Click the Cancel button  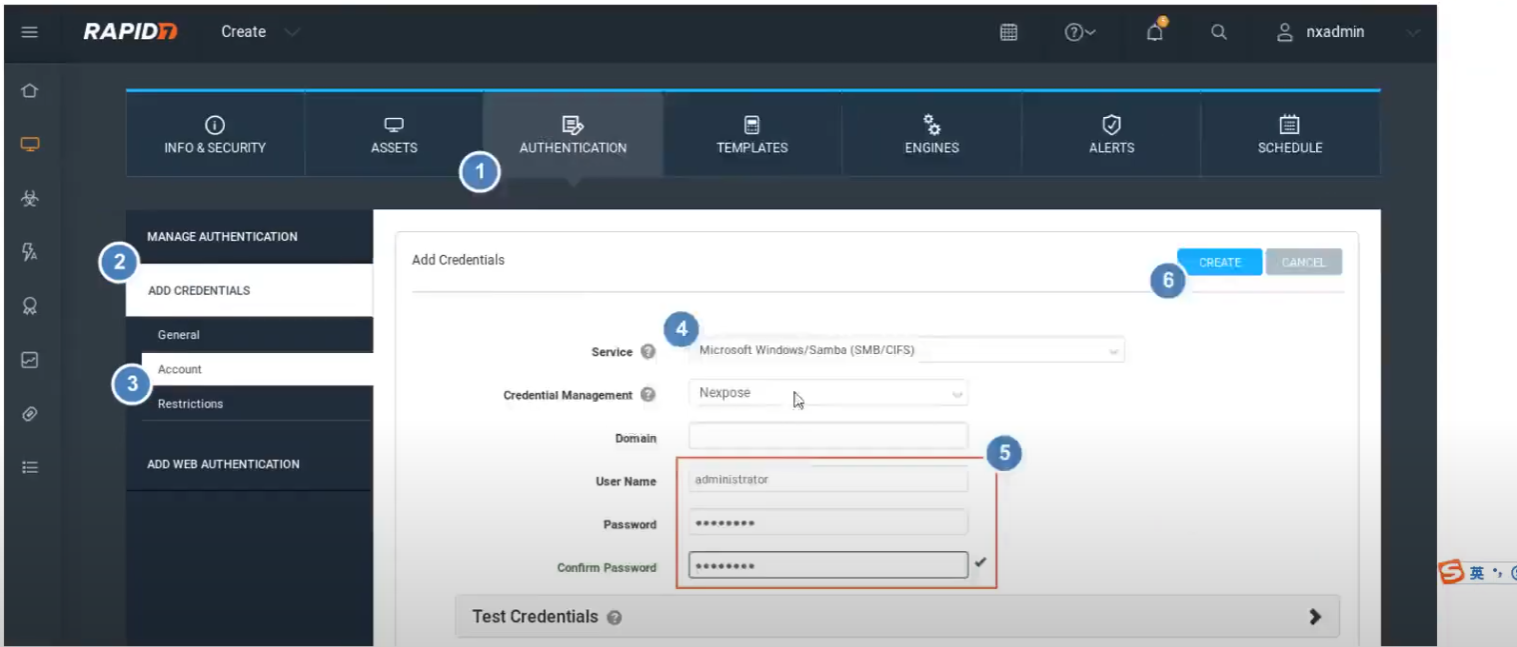[1303, 262]
